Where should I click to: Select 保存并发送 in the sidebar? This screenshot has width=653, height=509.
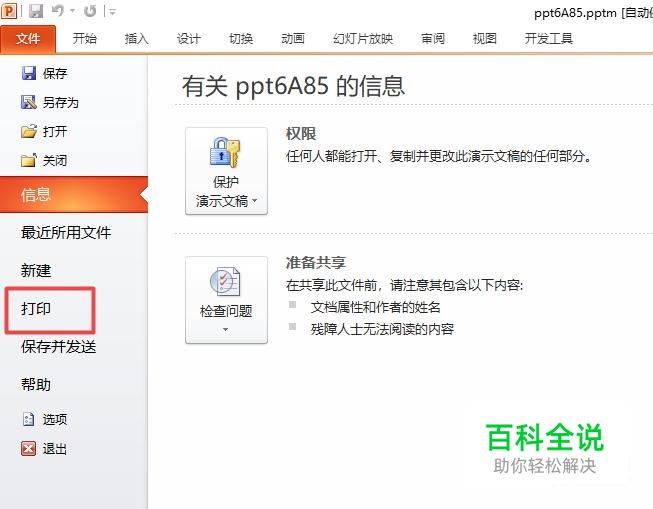click(59, 347)
